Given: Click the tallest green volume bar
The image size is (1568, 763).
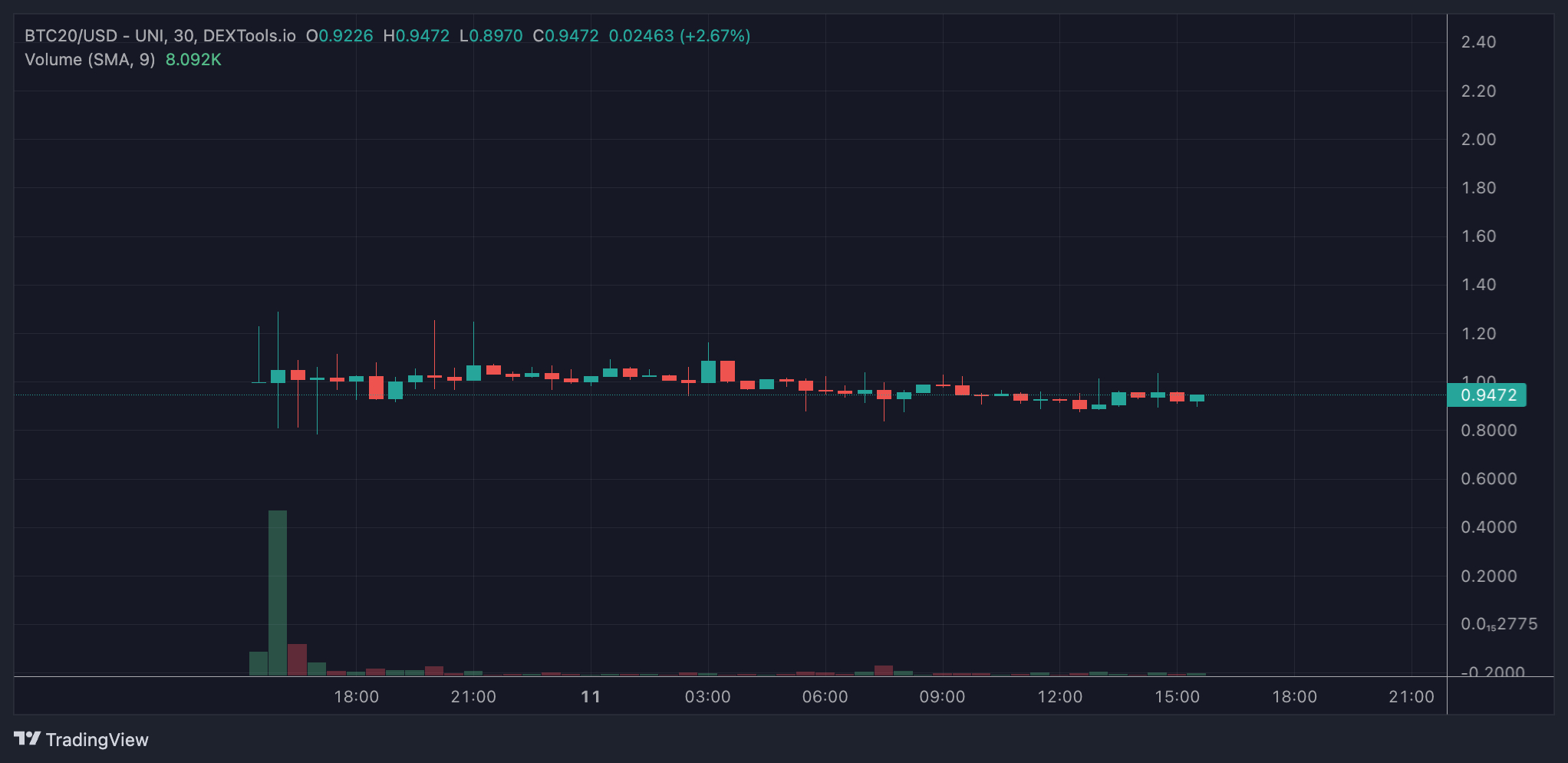Looking at the screenshot, I should click(x=278, y=593).
